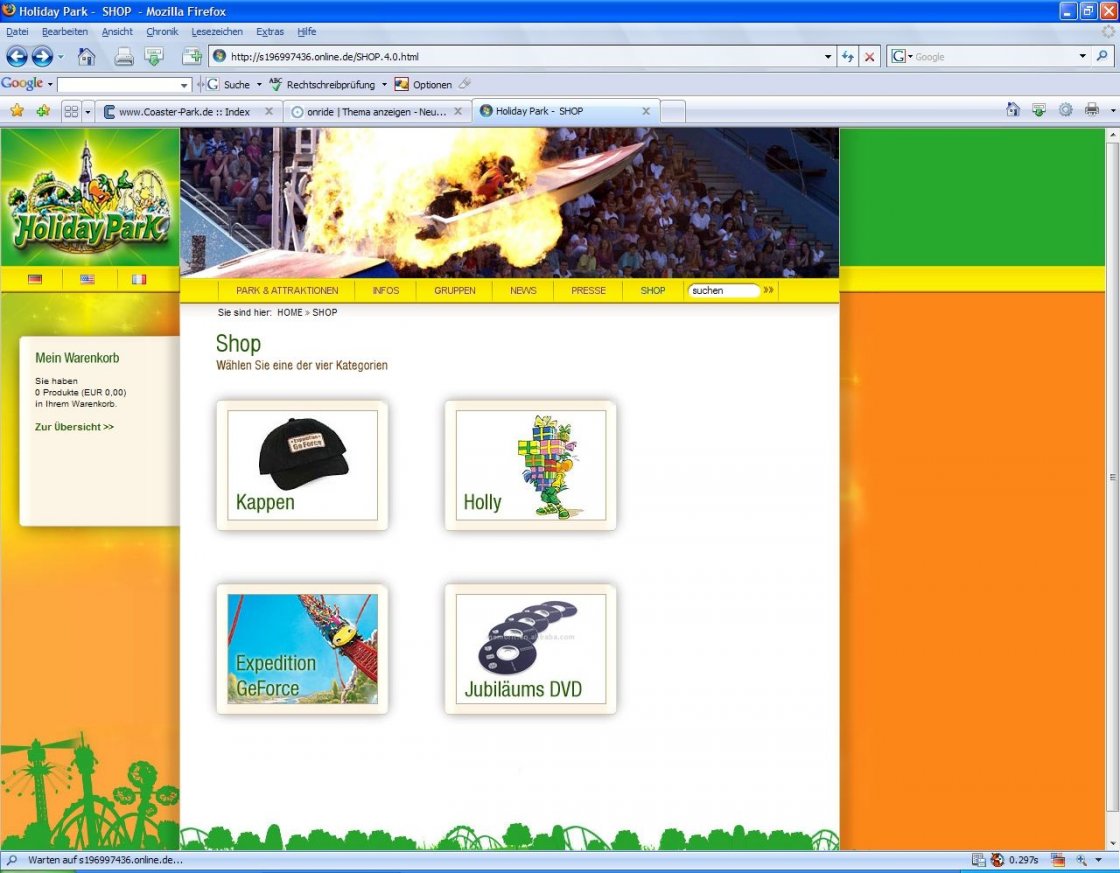Screen dimensions: 1120x873
Task: Open the PRESSE navigation link
Action: click(x=588, y=291)
